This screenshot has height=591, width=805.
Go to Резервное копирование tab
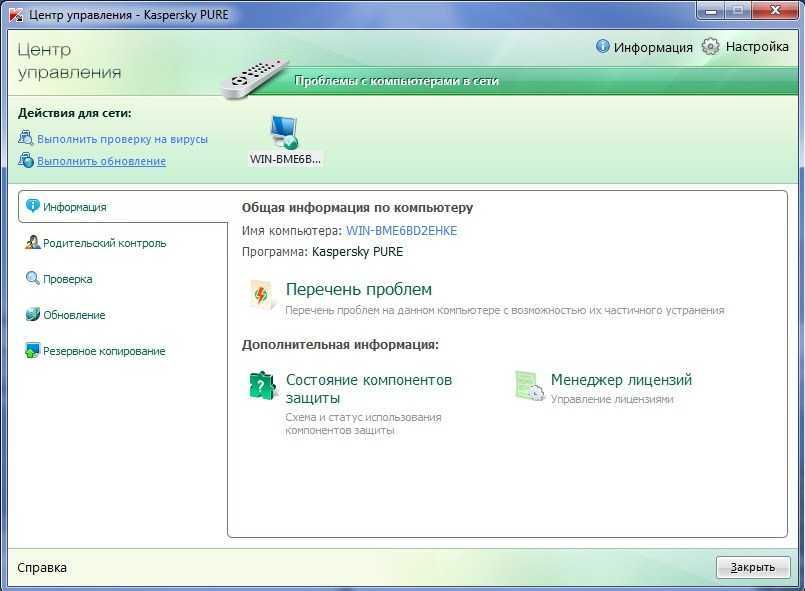click(x=104, y=351)
